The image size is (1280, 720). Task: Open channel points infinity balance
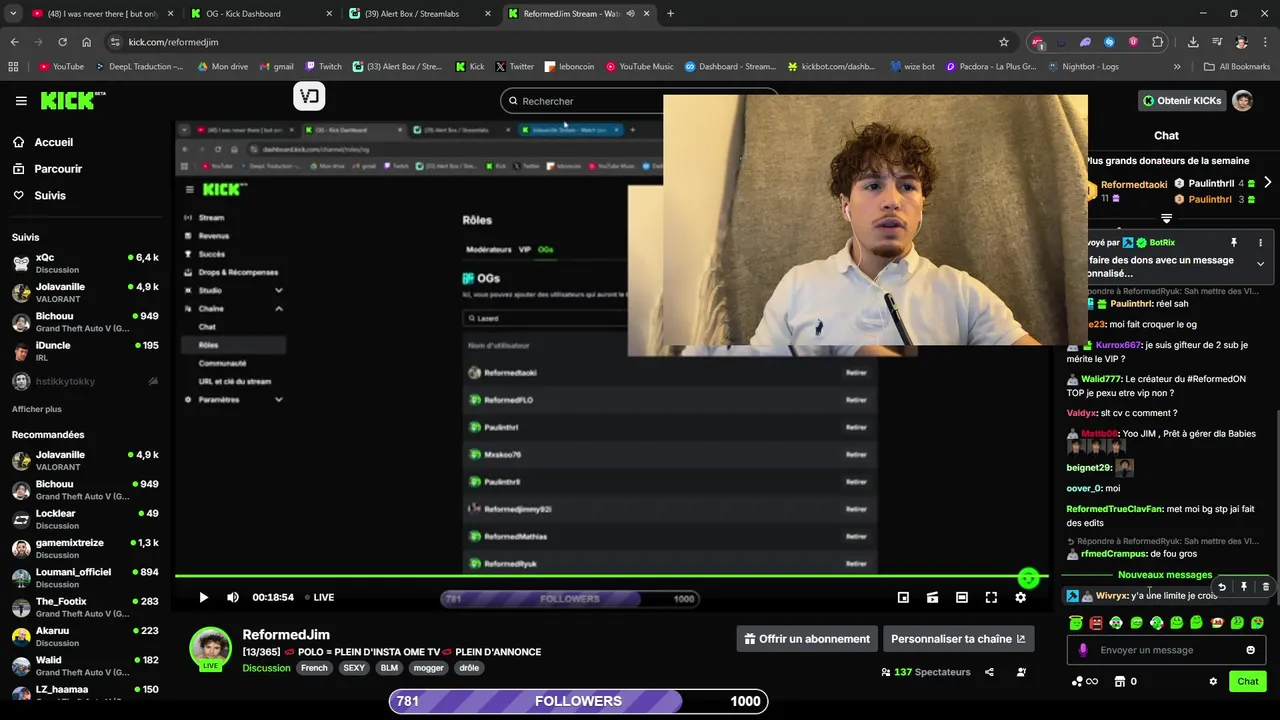1084,682
